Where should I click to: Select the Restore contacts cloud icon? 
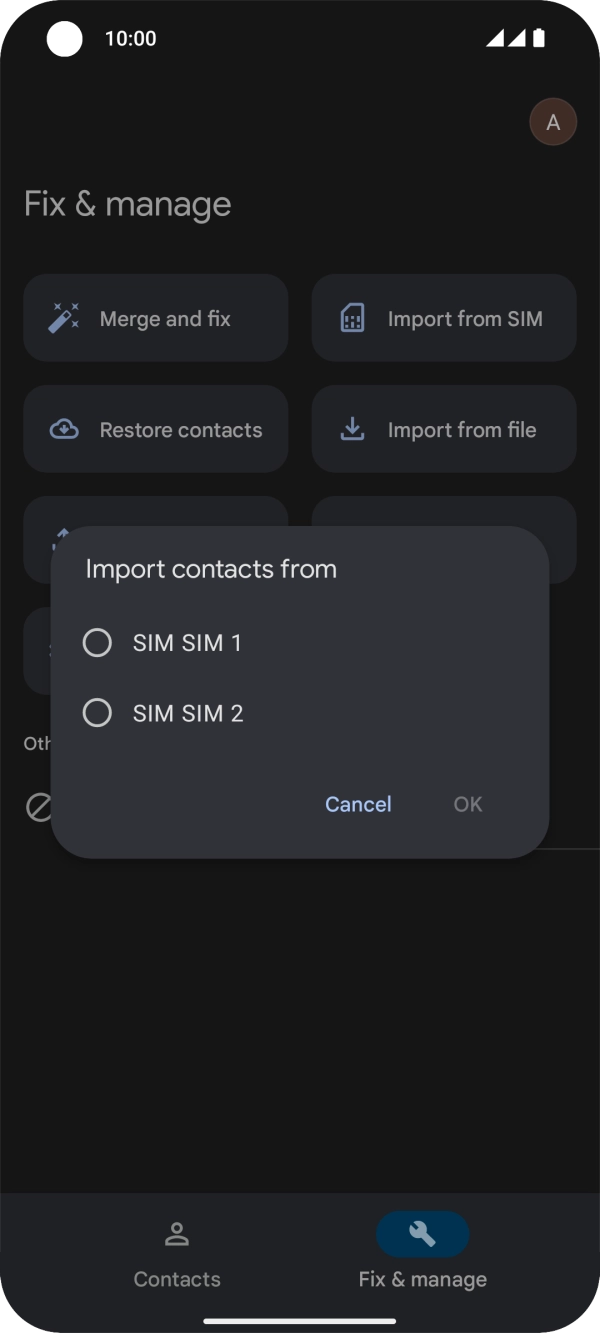tap(62, 429)
